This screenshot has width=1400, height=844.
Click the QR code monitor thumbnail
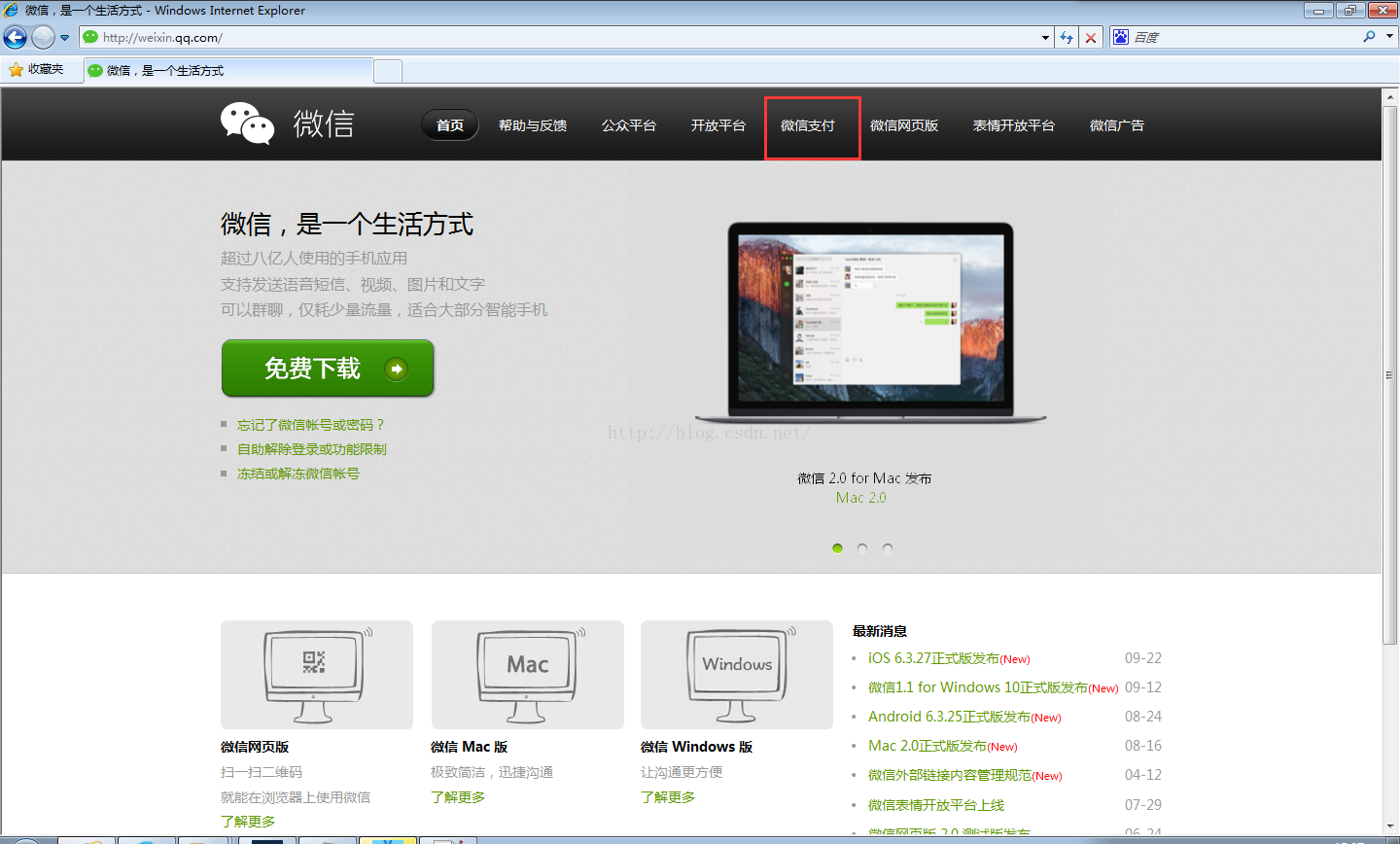click(317, 675)
